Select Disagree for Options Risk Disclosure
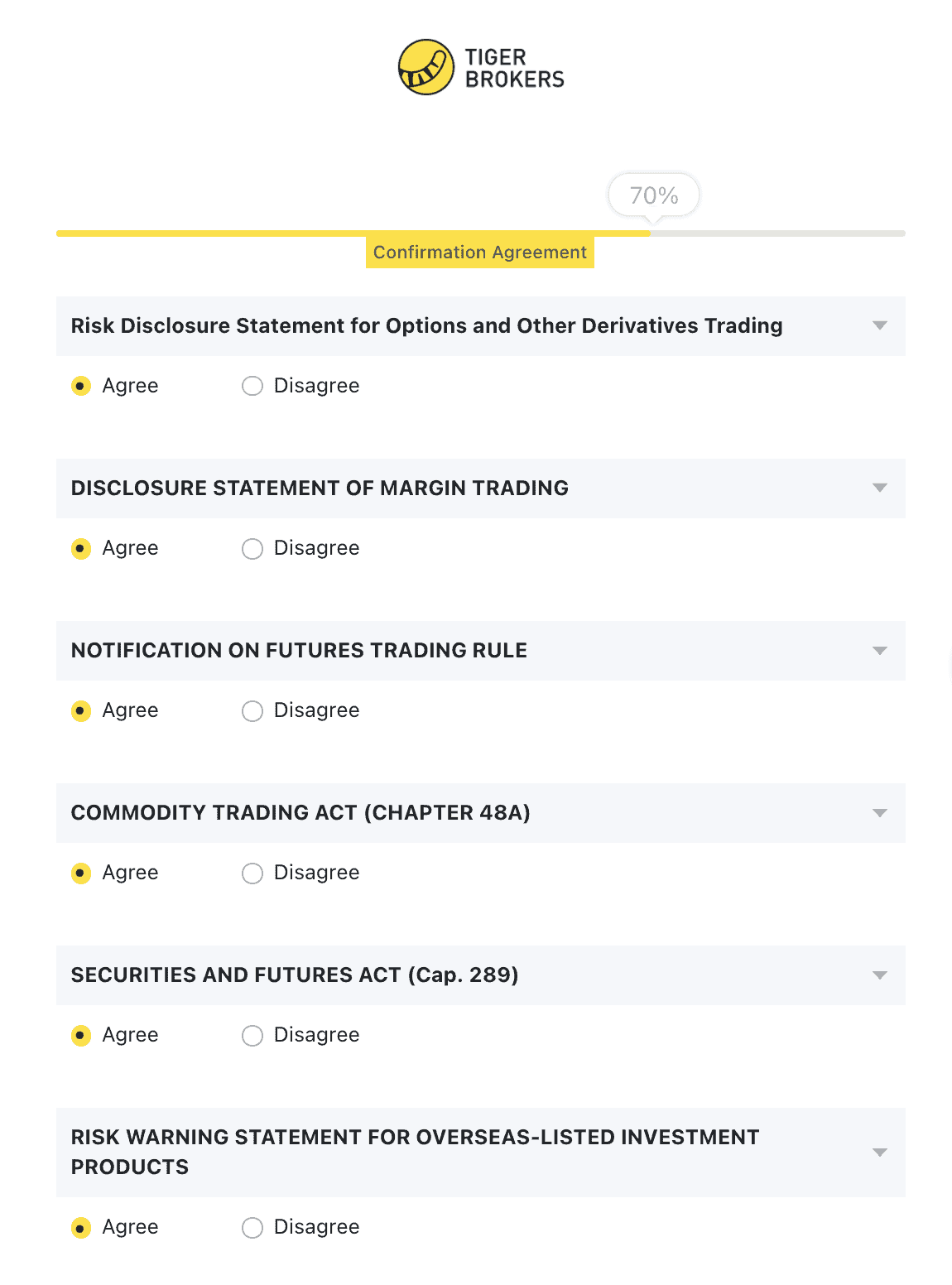Viewport: 952px width, 1285px height. pyautogui.click(x=252, y=386)
